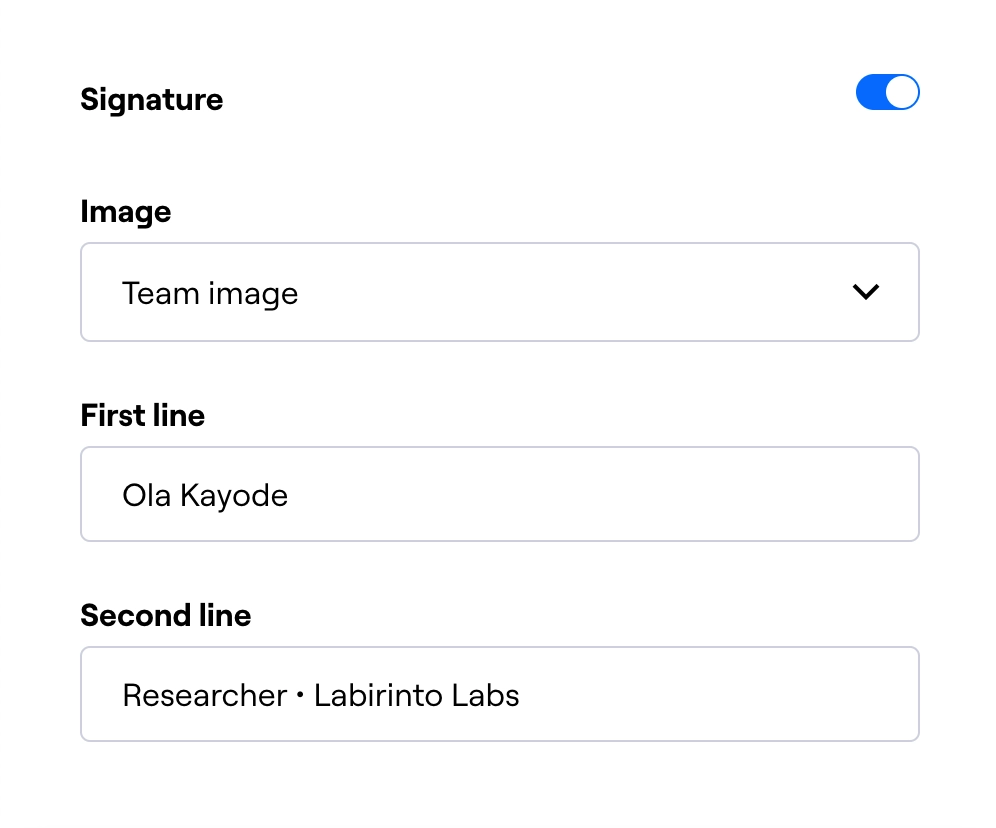
Task: Click the First line label
Action: [x=142, y=415]
